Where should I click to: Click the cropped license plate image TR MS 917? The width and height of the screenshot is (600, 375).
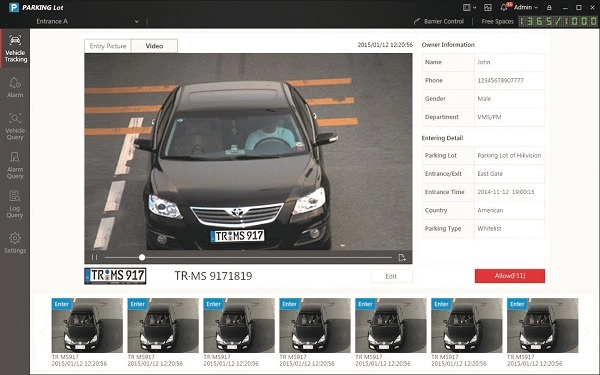[115, 276]
